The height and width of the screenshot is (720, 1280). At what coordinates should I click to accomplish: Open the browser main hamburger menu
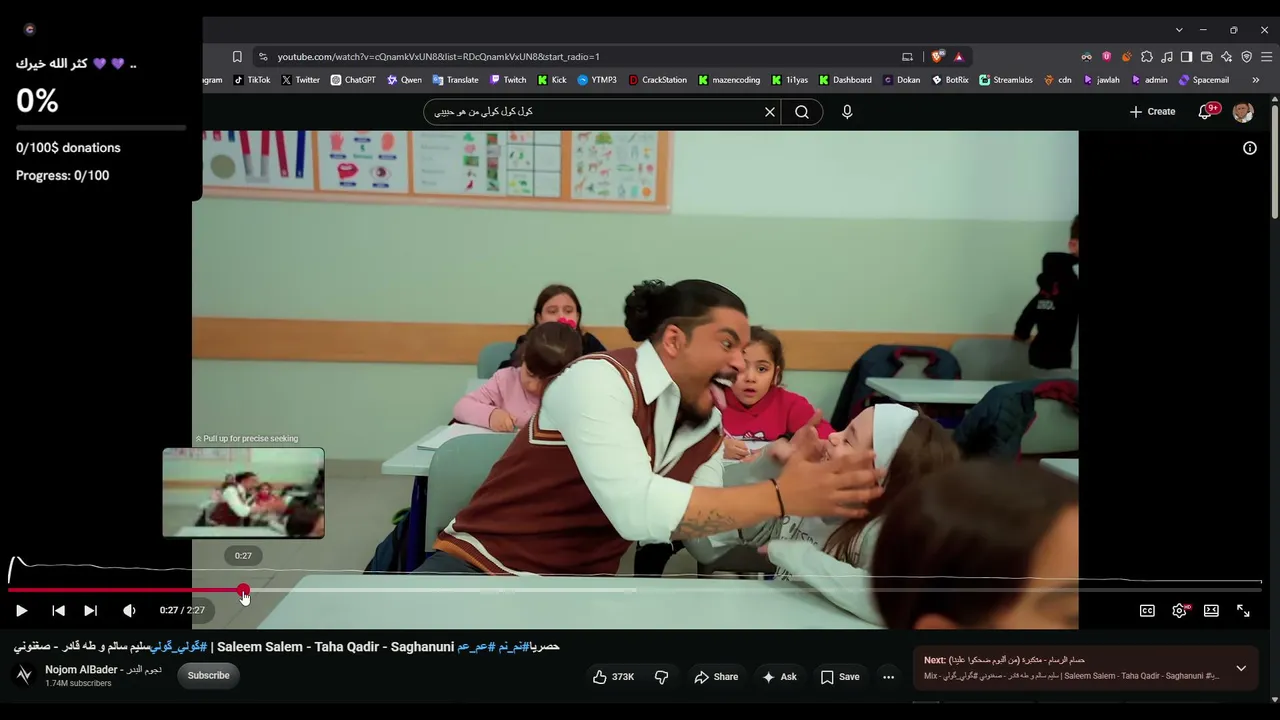click(x=1266, y=57)
